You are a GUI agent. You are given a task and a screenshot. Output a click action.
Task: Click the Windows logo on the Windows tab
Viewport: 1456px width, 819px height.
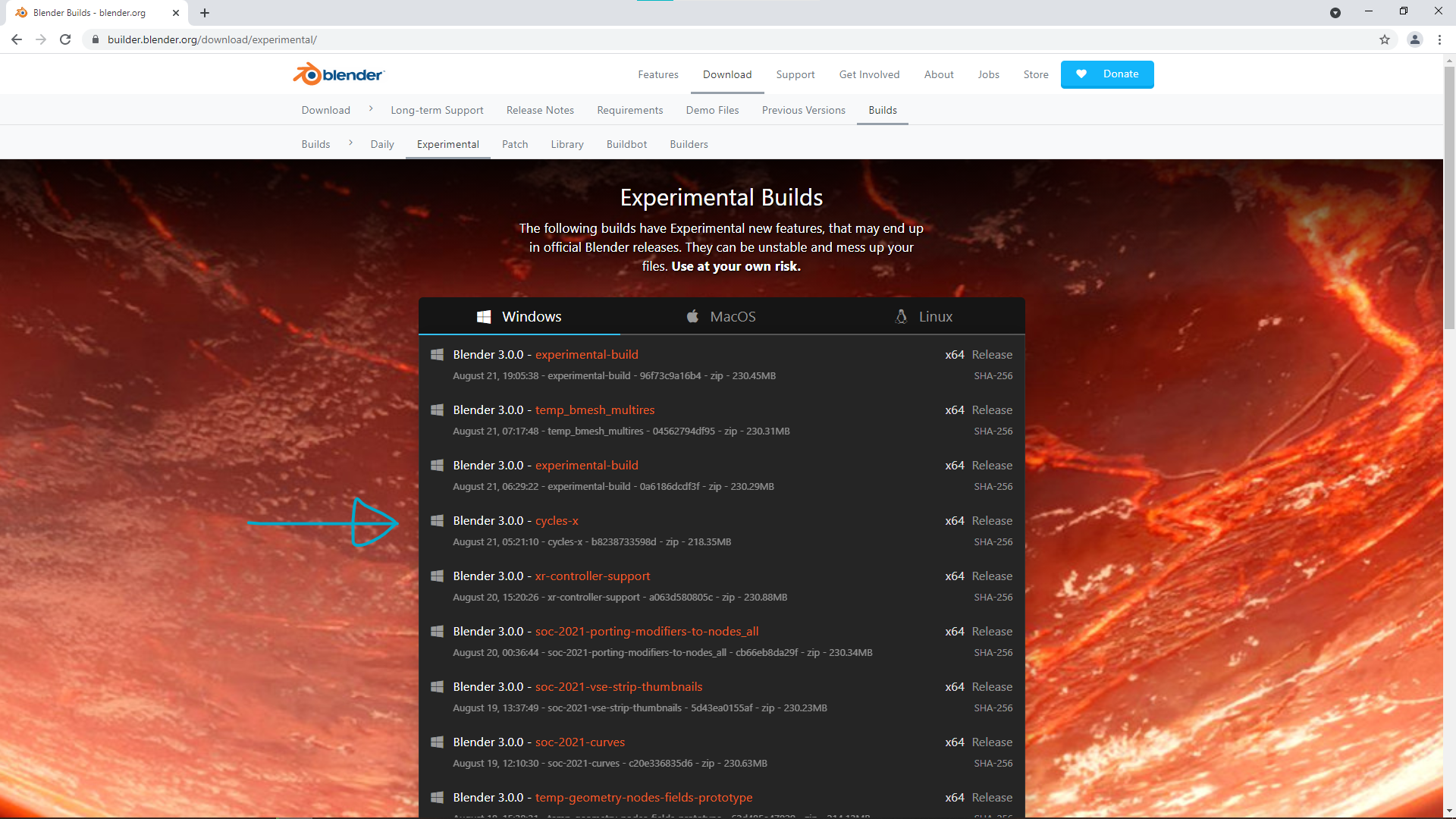click(x=484, y=316)
